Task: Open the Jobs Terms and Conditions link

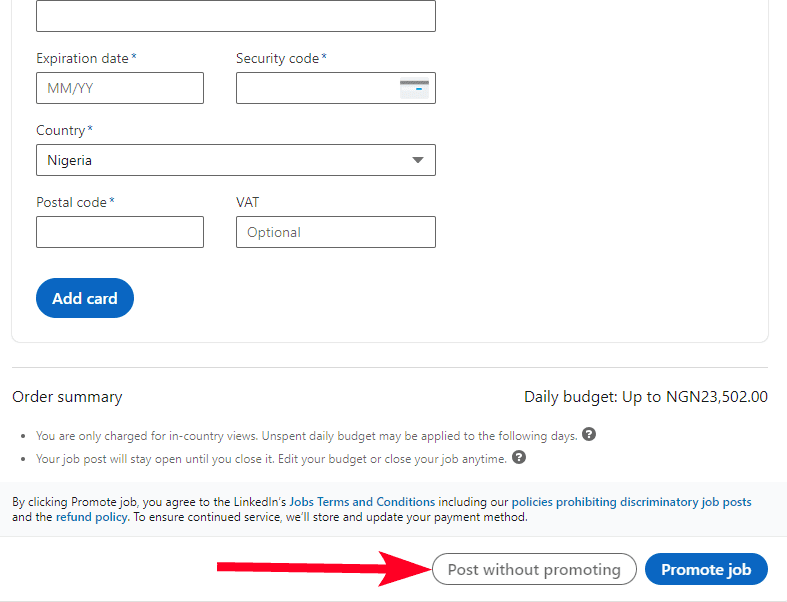Action: click(x=362, y=502)
